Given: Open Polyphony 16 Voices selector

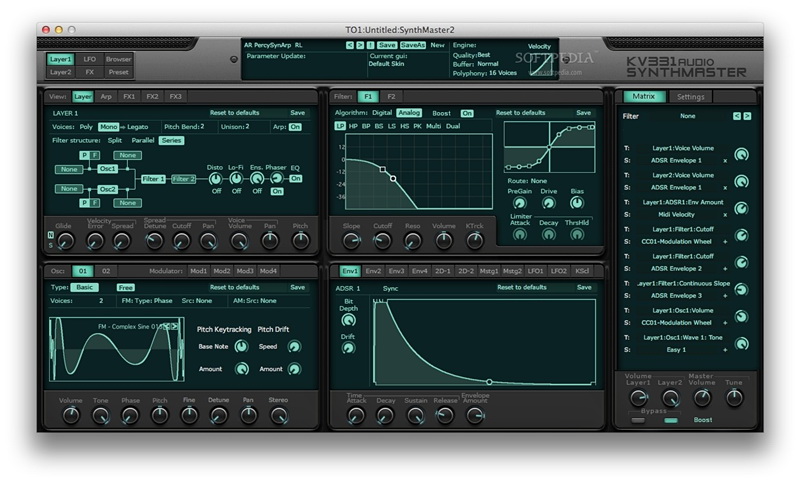Looking at the screenshot, I should 503,73.
